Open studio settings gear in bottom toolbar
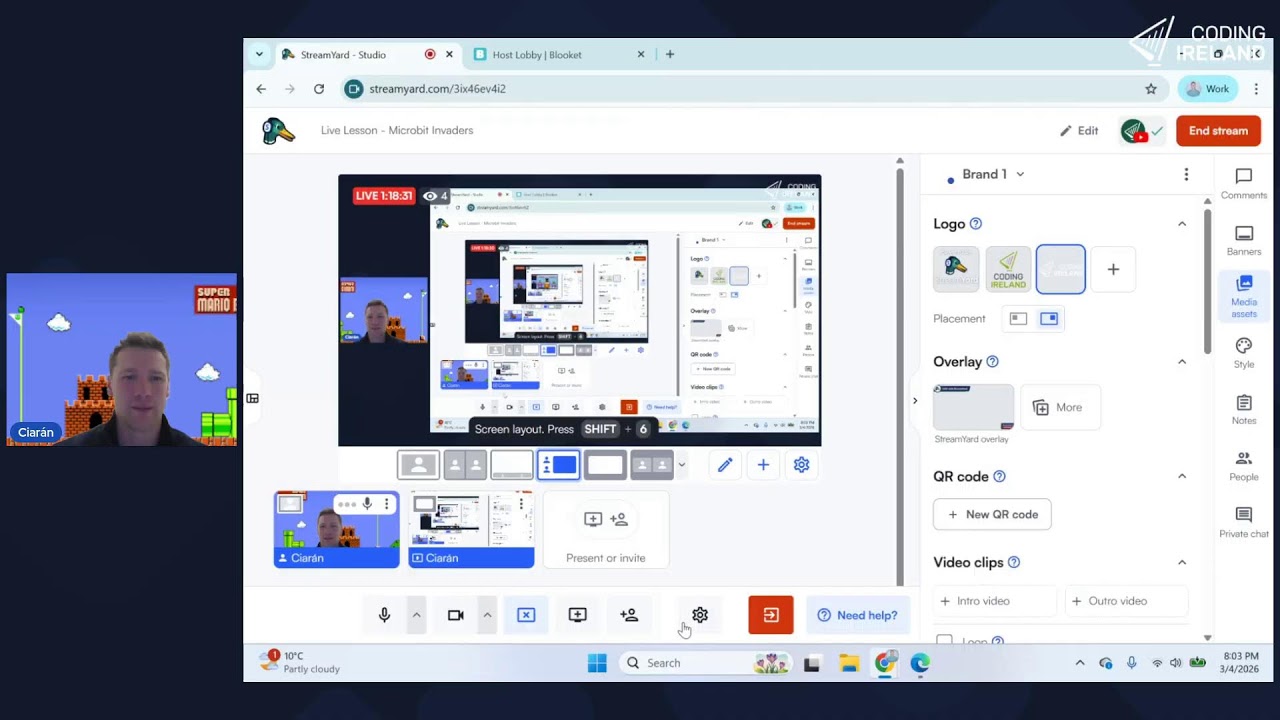 pos(700,615)
